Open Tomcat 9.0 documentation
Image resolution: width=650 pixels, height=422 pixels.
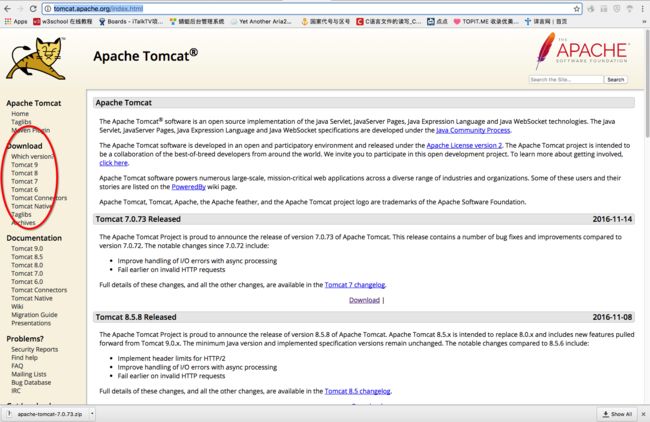[x=27, y=248]
